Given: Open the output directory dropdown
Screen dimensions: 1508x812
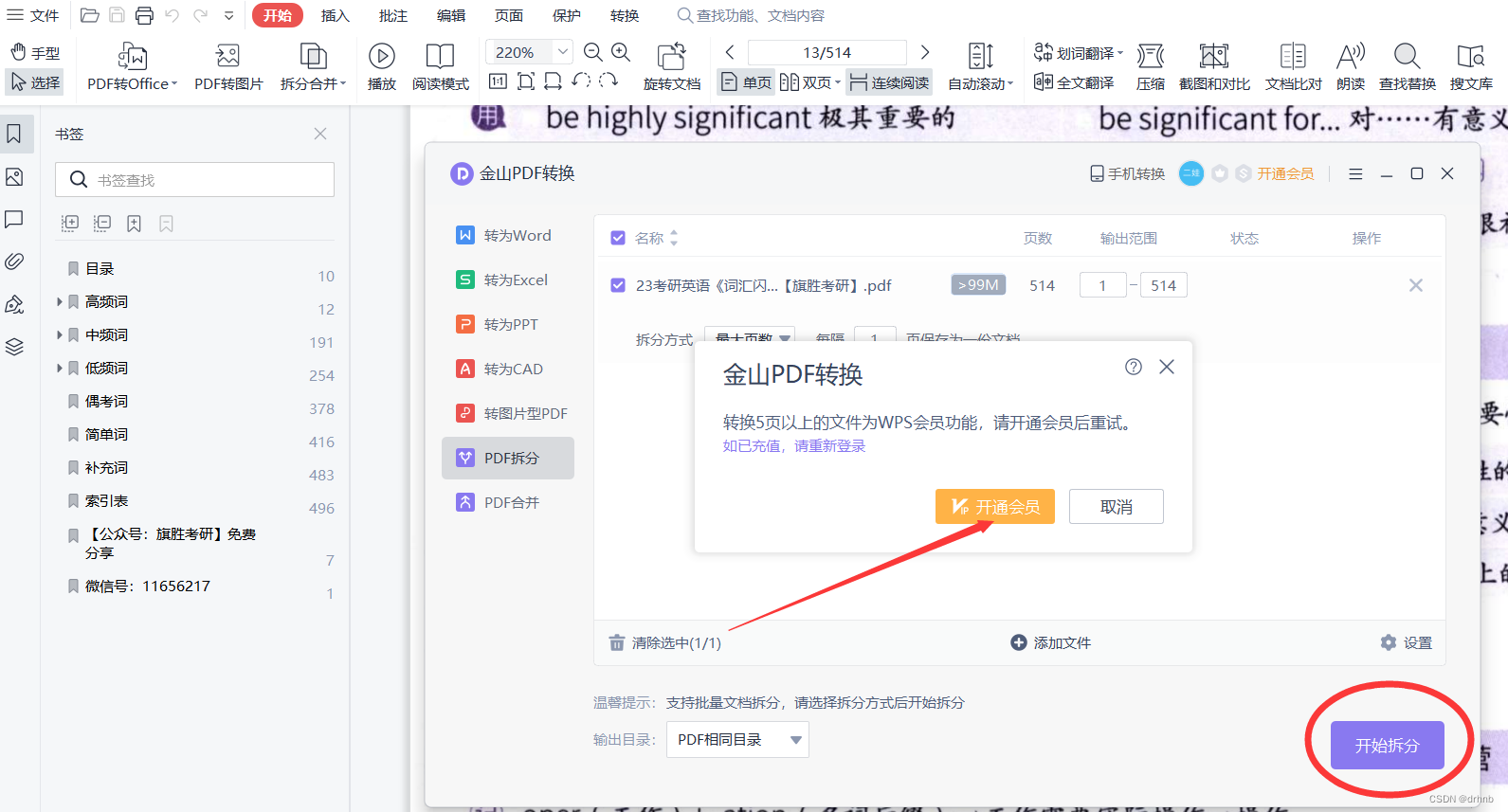Looking at the screenshot, I should pos(737,740).
